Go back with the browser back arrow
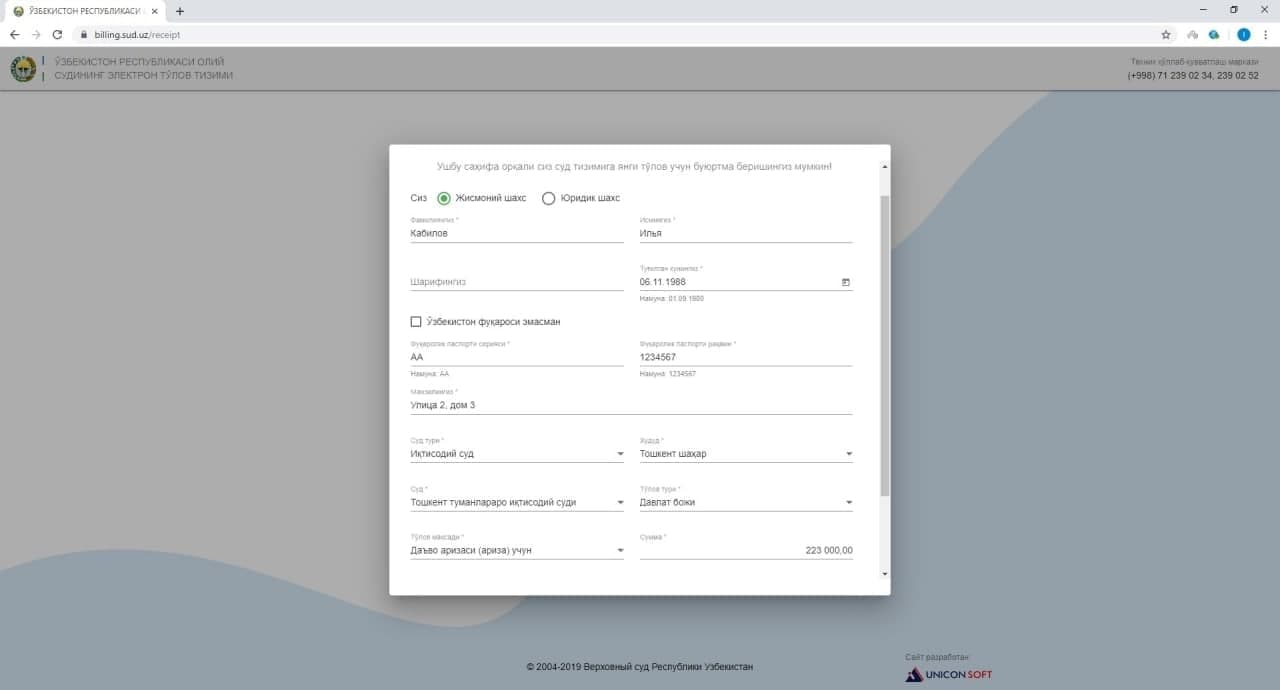 (x=14, y=34)
